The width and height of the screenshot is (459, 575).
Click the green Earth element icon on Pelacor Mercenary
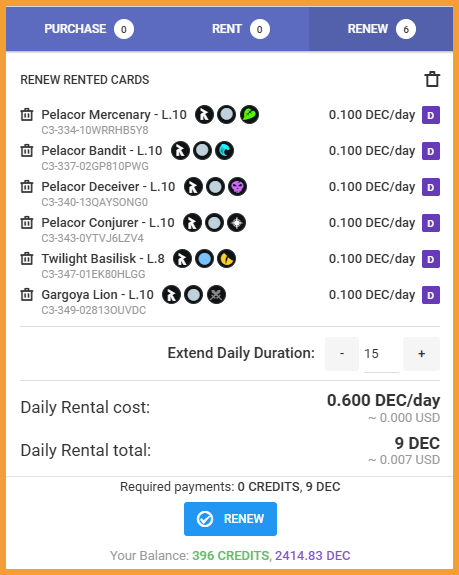249,114
